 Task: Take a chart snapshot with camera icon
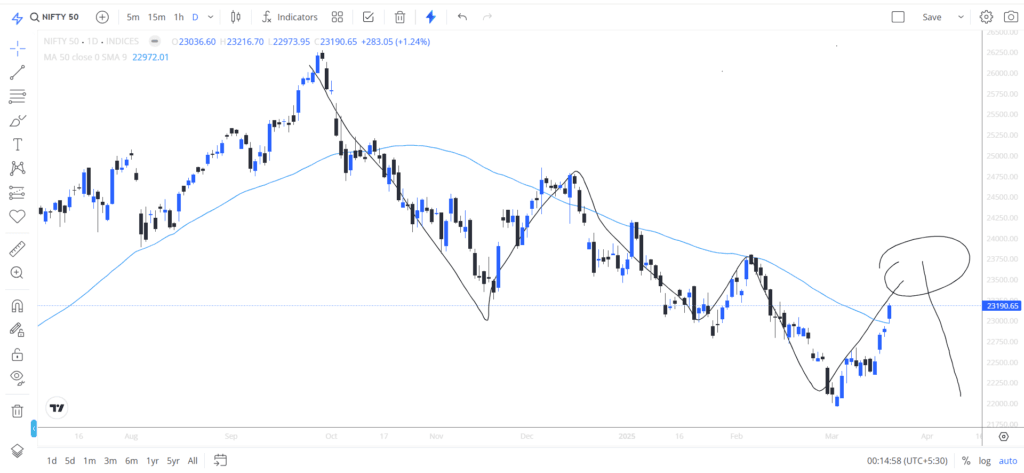coord(1010,17)
